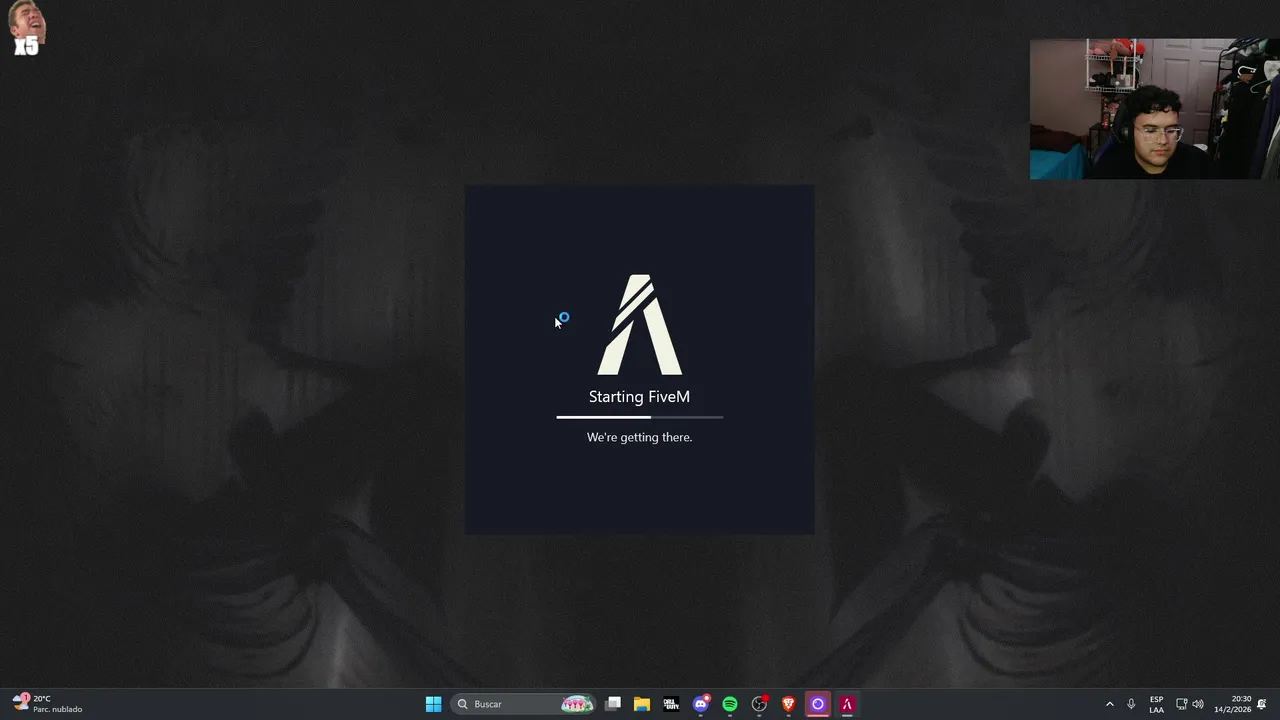Open File Explorer from the taskbar

tap(642, 704)
